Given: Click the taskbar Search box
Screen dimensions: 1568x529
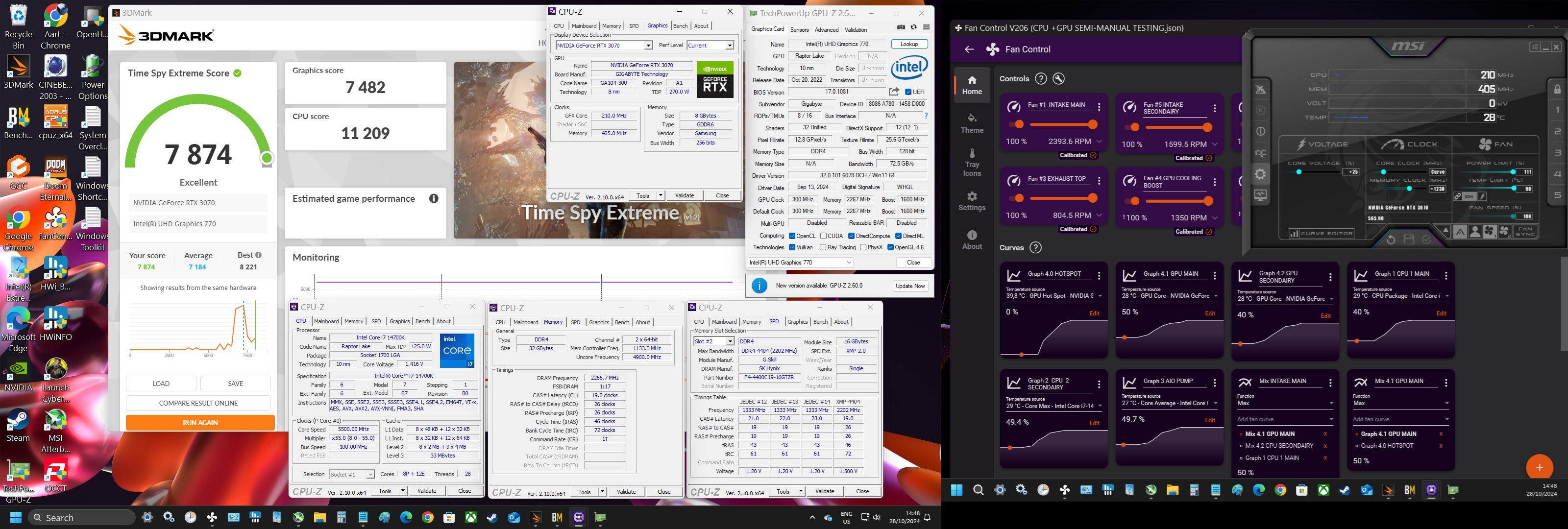Looking at the screenshot, I should pyautogui.click(x=81, y=517).
